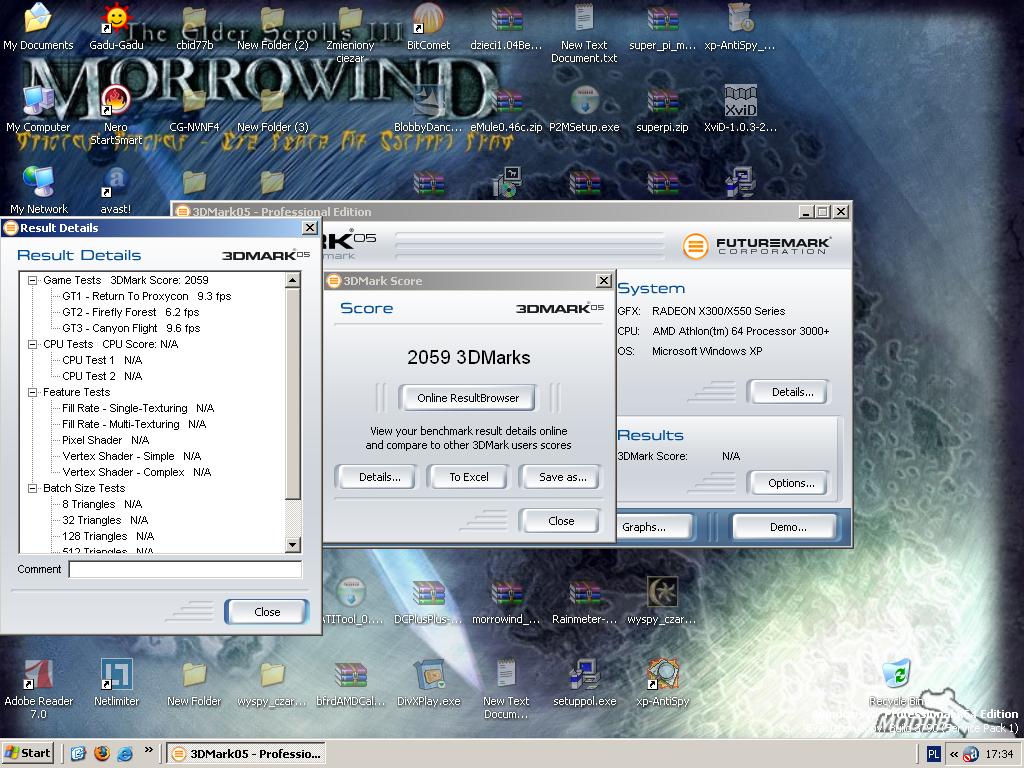Click Save as... in Score dialog
This screenshot has height=768, width=1024.
tap(562, 477)
